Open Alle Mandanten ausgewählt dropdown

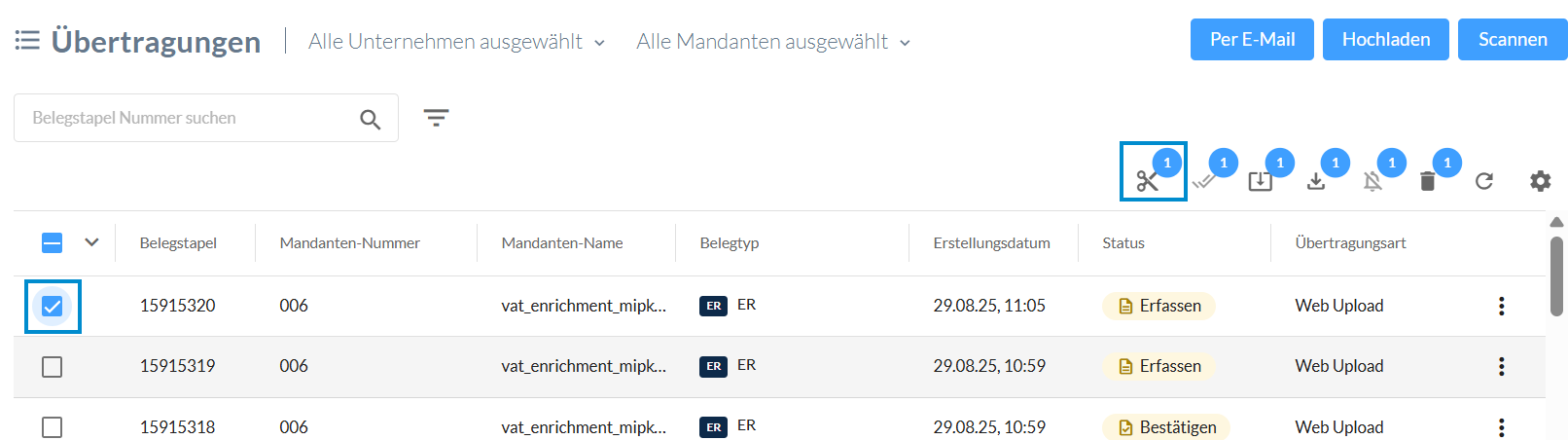[774, 42]
